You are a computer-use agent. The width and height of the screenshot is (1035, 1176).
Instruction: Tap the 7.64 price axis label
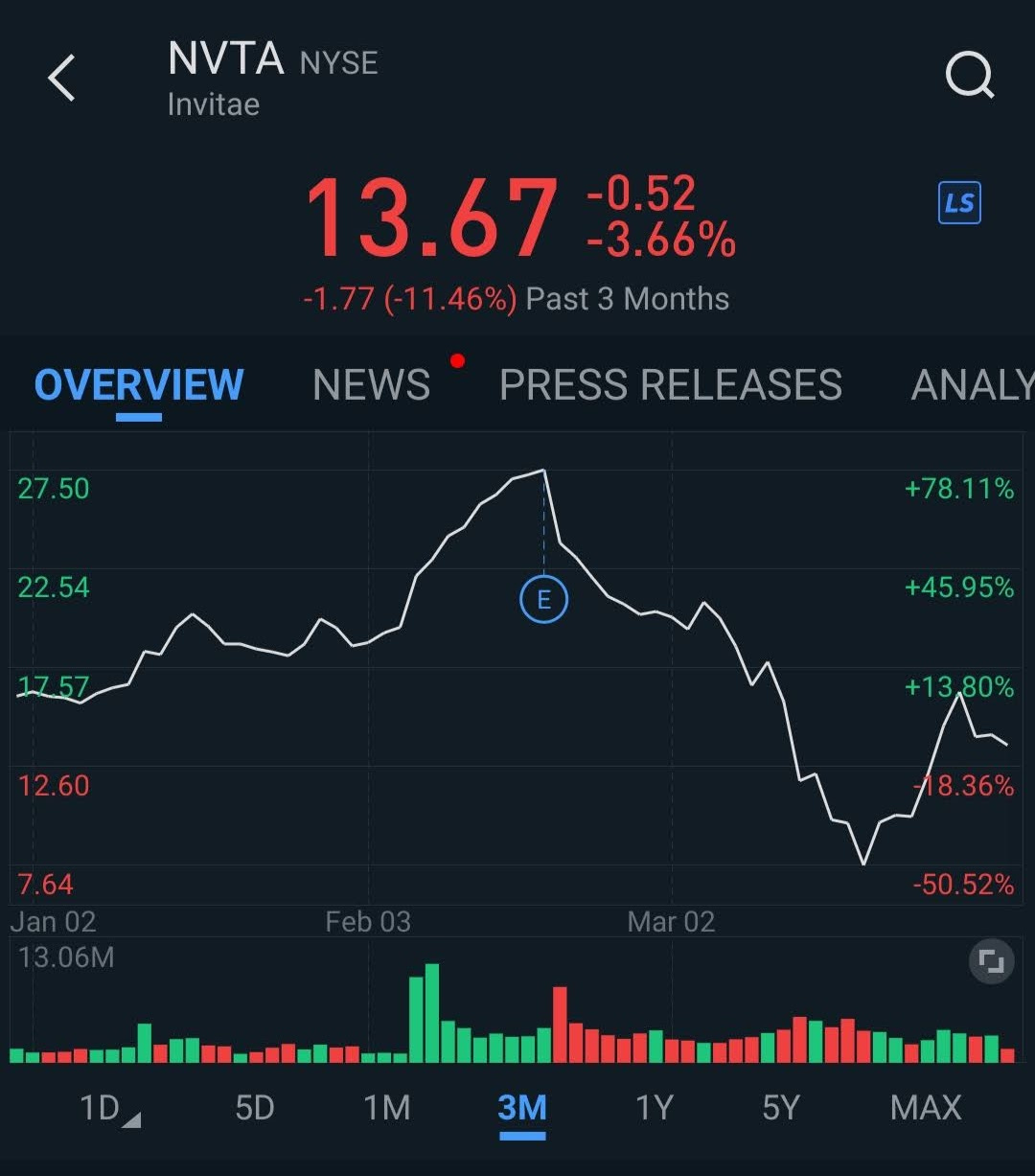tap(46, 884)
